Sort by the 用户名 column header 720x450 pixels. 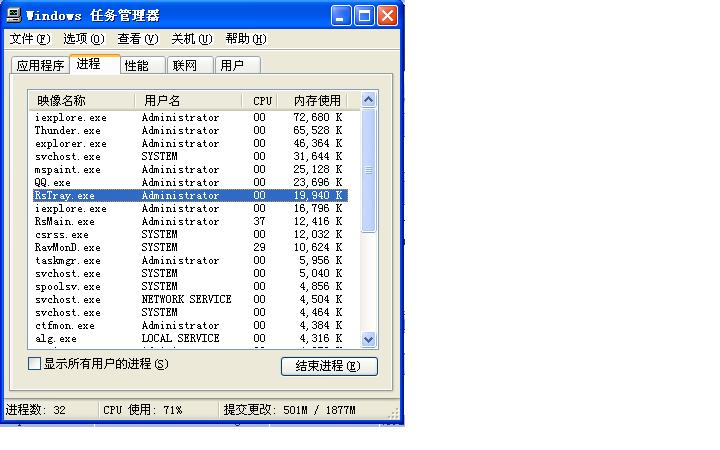[x=188, y=101]
